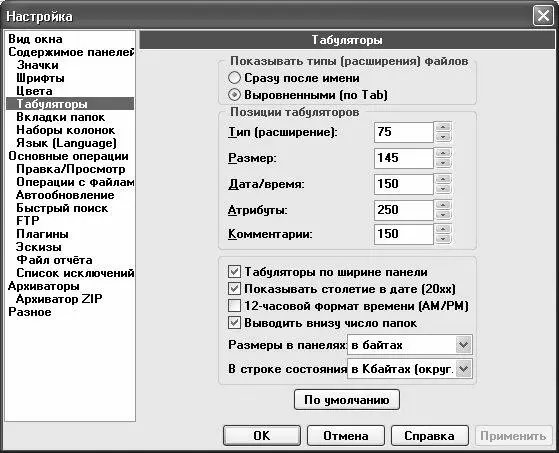Click the 'По умолчанию' button
559x453 pixels.
[347, 400]
